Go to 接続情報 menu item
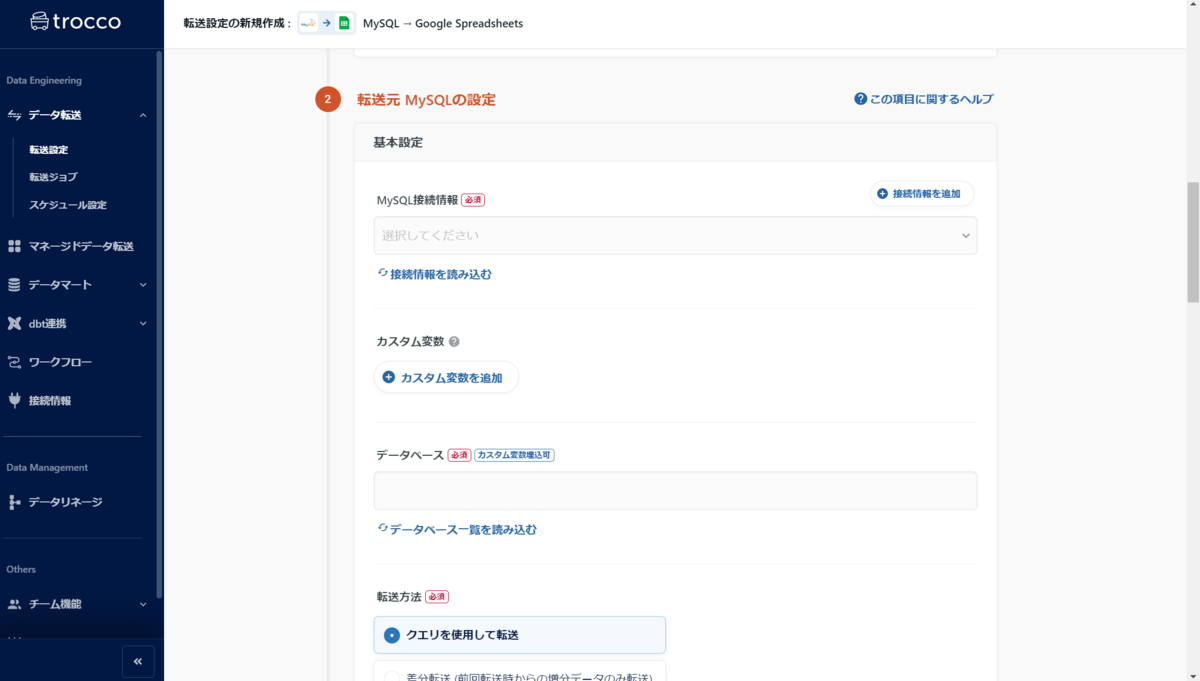The width and height of the screenshot is (1200, 681). pyautogui.click(x=49, y=401)
